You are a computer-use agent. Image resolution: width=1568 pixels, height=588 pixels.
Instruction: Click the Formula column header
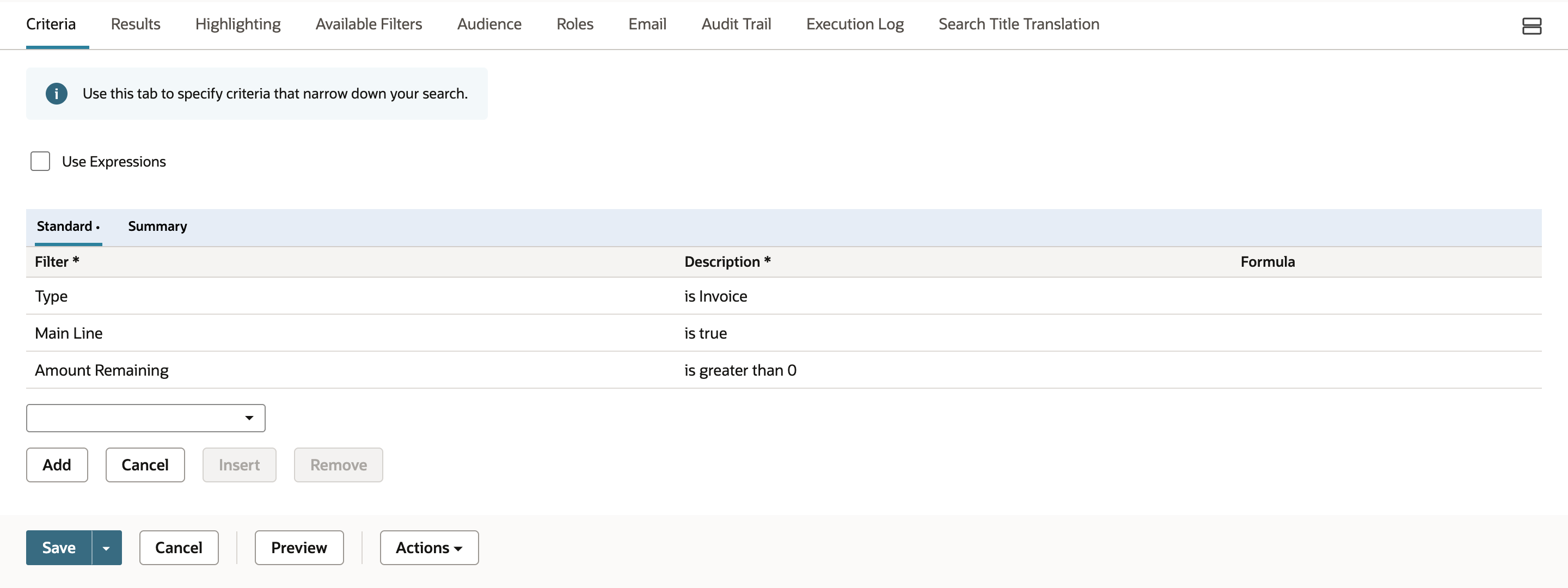coord(1267,262)
